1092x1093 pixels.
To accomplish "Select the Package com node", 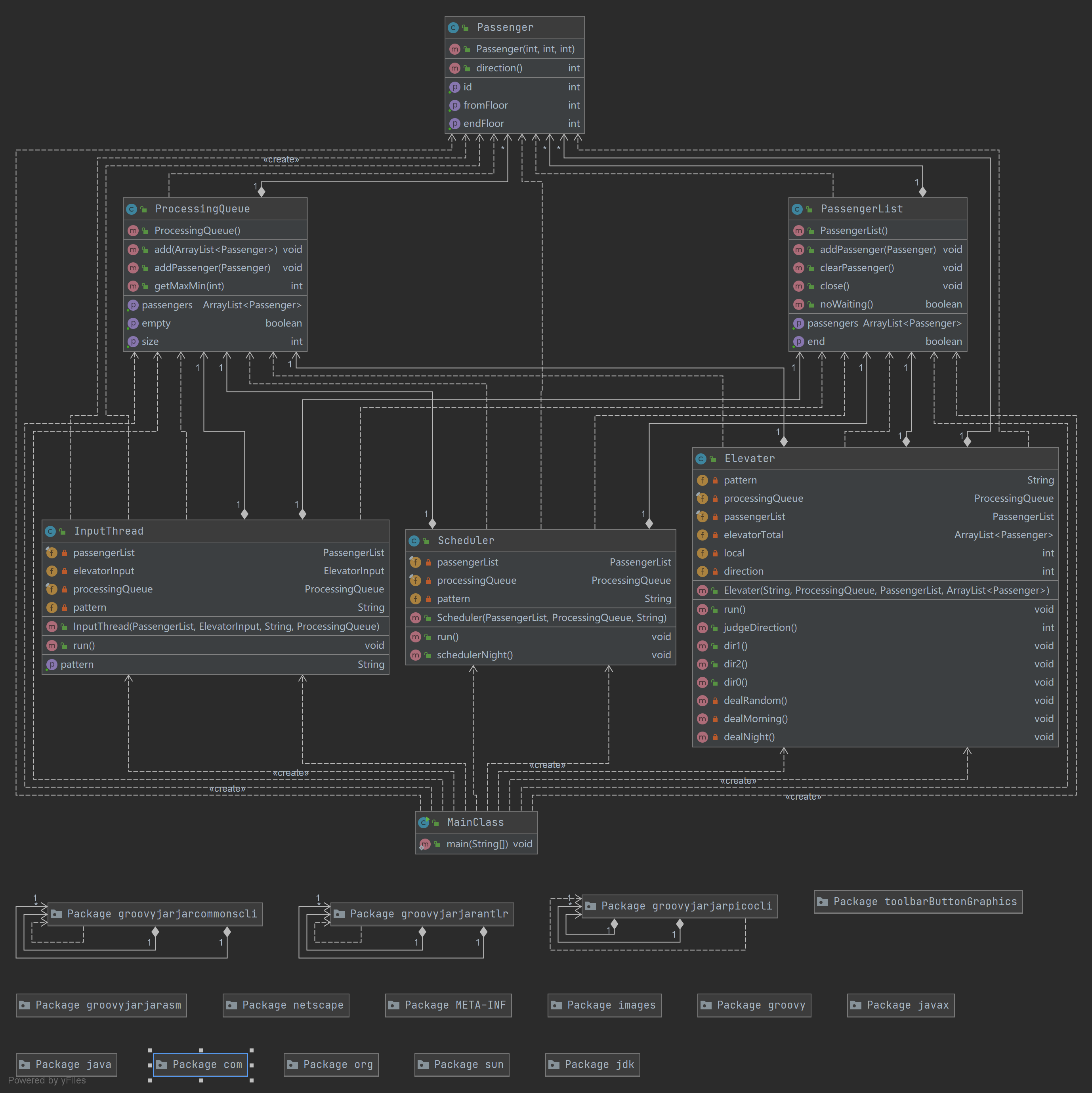I will click(x=201, y=1065).
